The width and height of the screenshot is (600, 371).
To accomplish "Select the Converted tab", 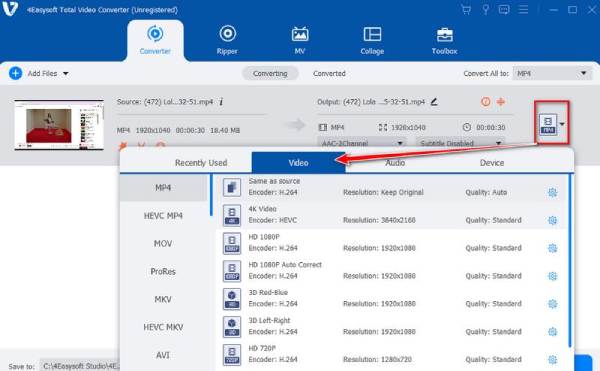I will point(329,73).
